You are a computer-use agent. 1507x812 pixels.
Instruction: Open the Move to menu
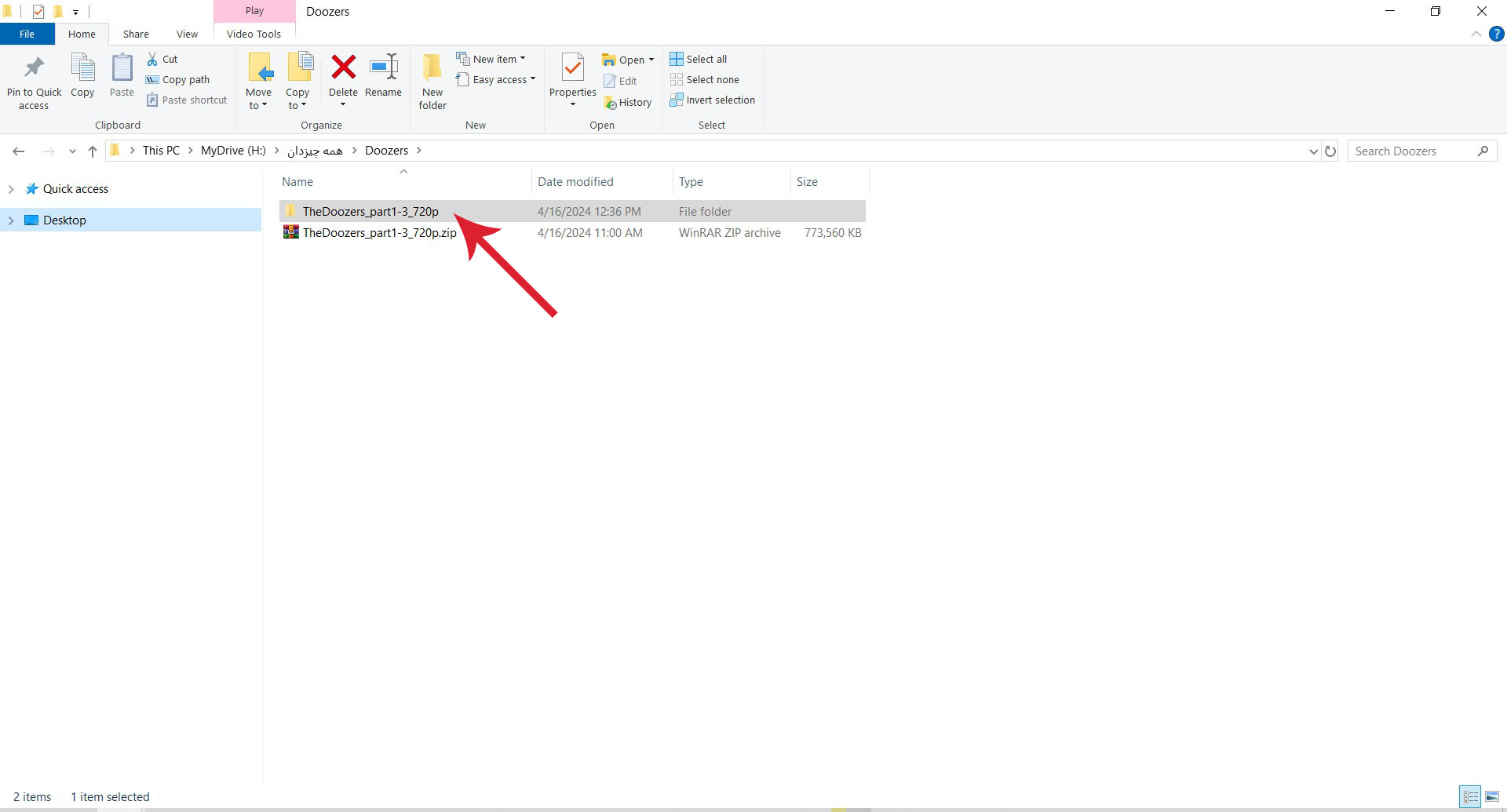click(258, 82)
